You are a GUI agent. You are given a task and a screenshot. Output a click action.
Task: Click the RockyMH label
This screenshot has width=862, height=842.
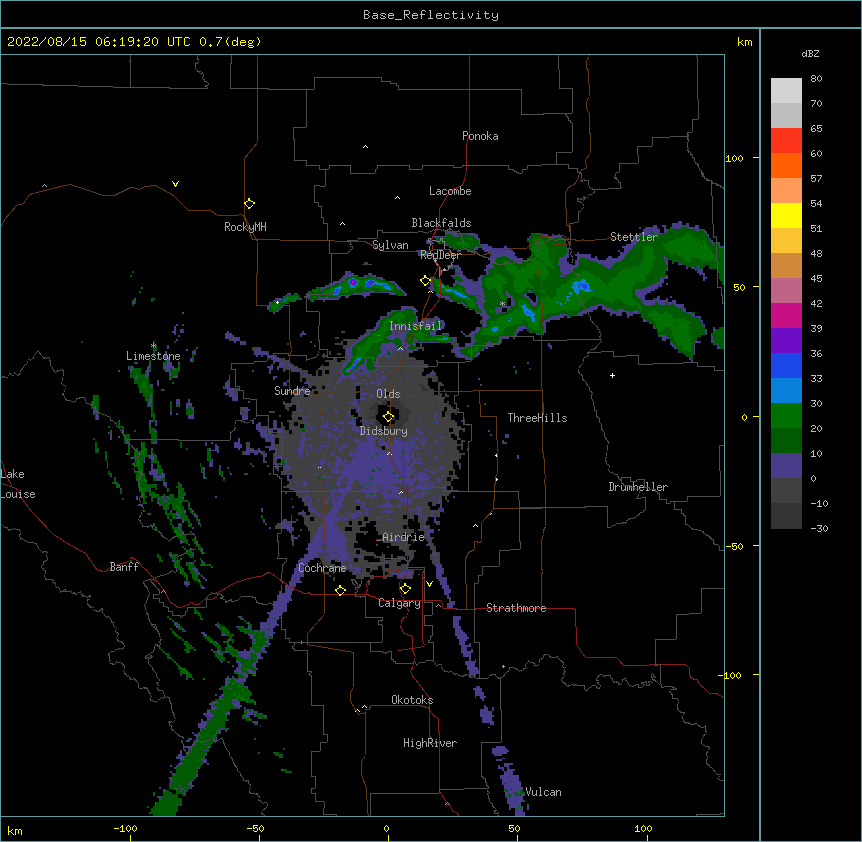[245, 227]
